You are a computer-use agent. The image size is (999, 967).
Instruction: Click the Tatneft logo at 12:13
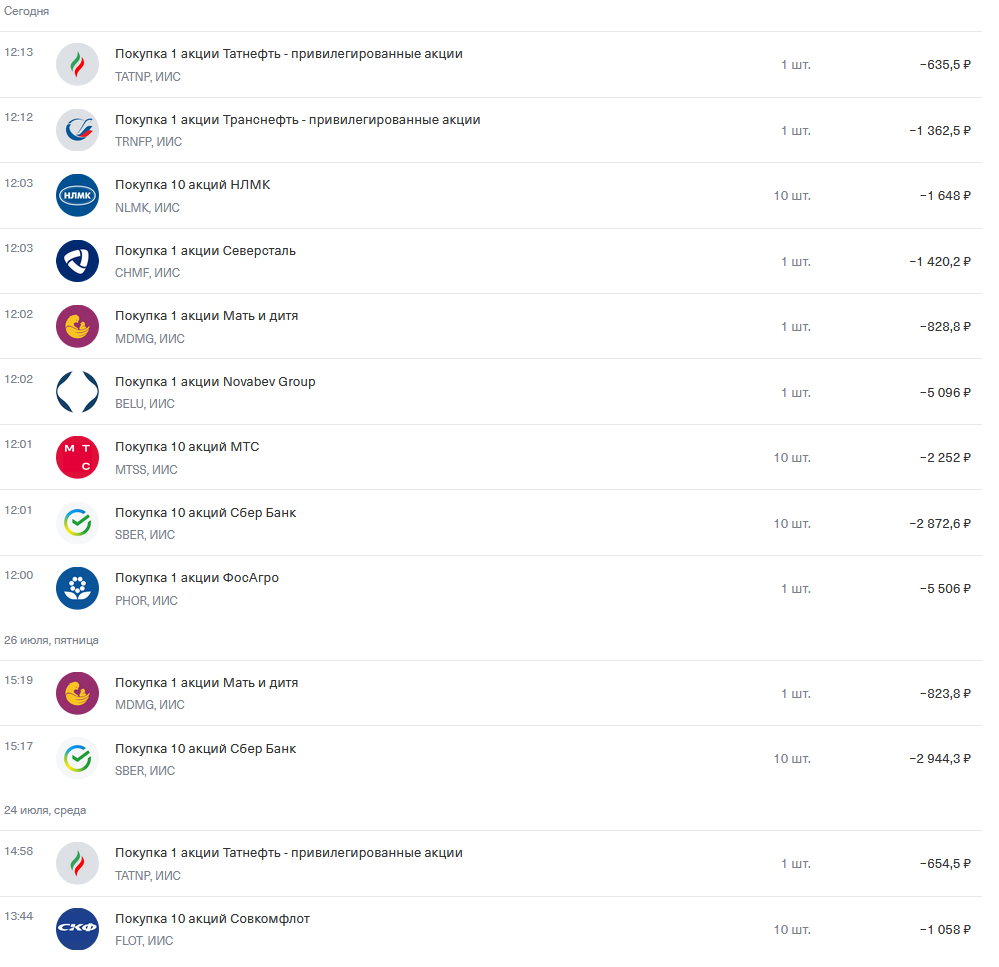click(77, 64)
